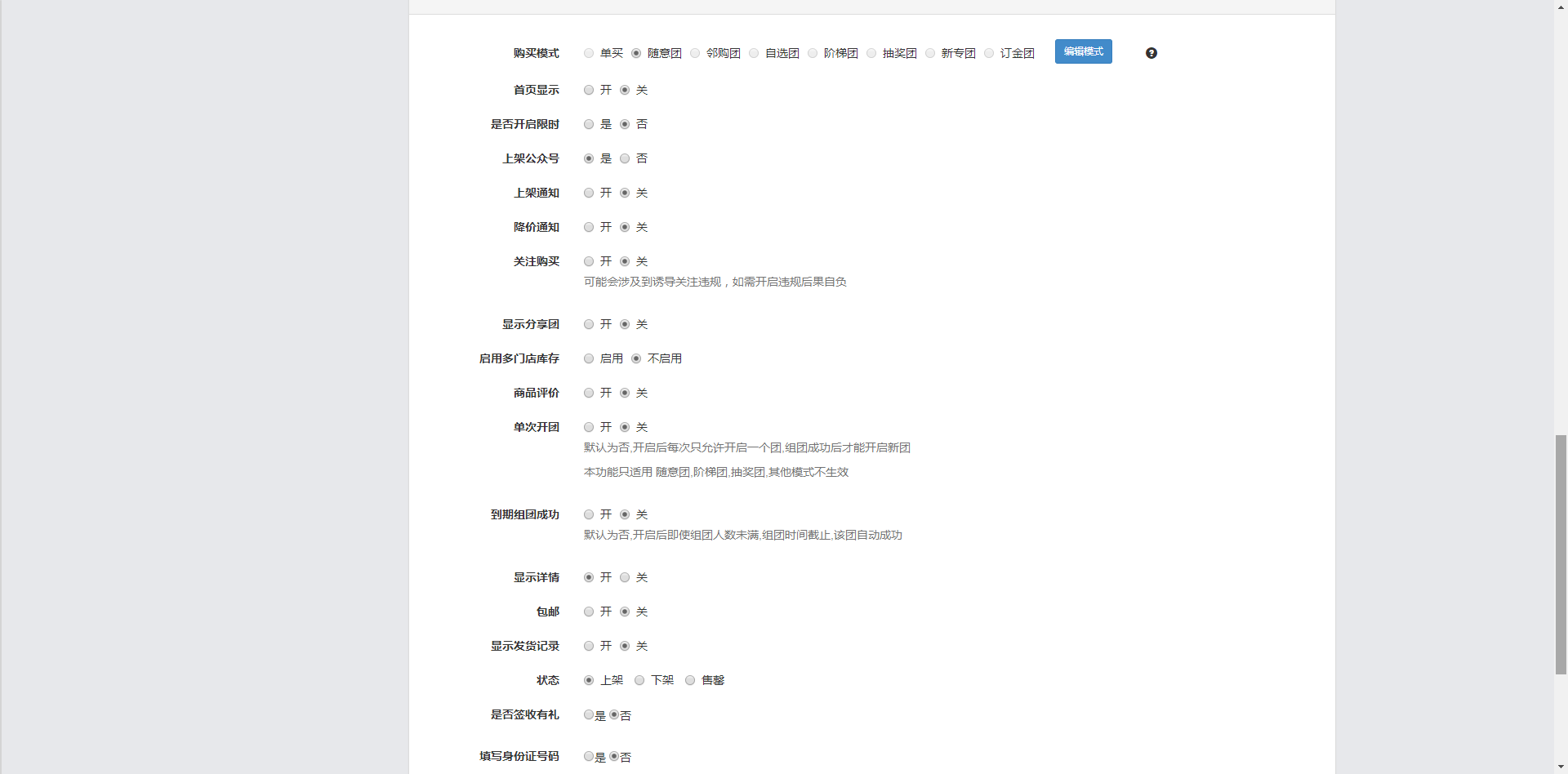Enable 上架通知 with 开
The width and height of the screenshot is (1568, 774).
point(589,193)
